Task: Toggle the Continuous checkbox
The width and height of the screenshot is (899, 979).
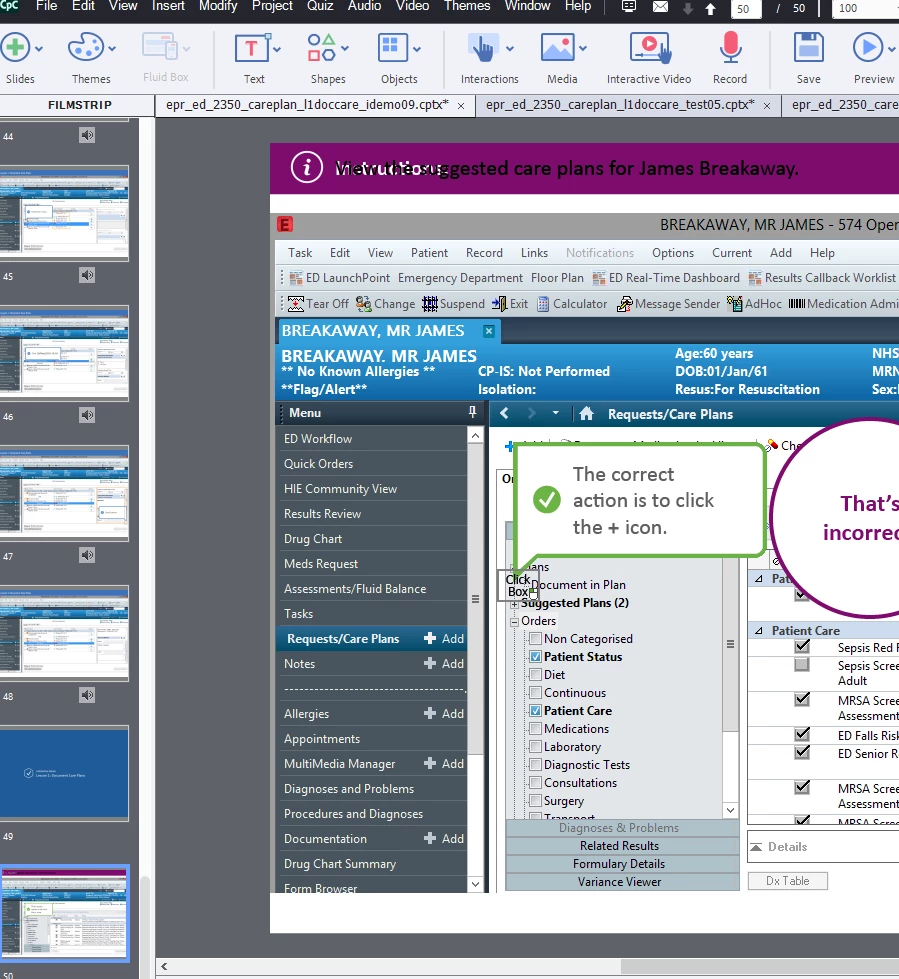Action: coord(535,693)
